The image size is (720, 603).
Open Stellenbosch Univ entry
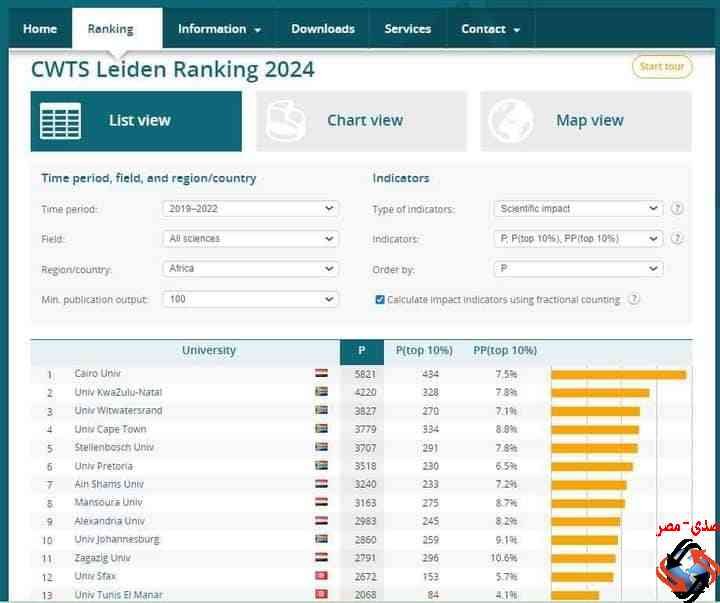[114, 447]
